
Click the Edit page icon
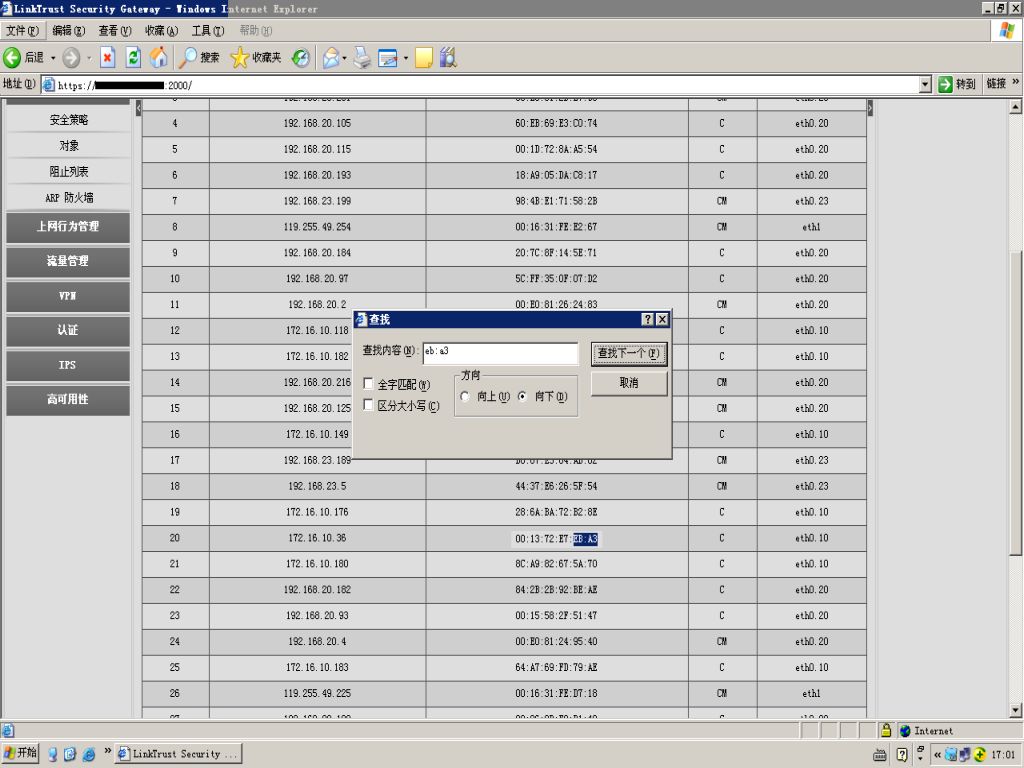[387, 58]
